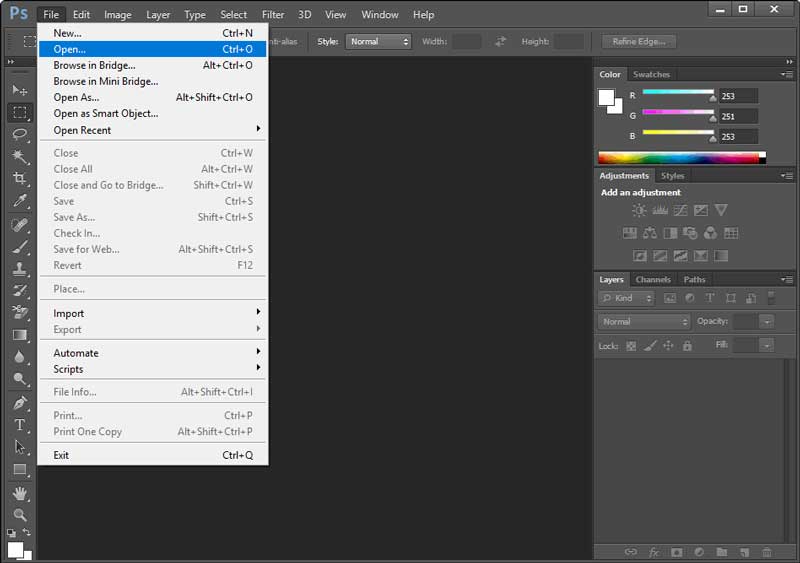Add Brightness/Contrast adjustment icon

[x=639, y=211]
